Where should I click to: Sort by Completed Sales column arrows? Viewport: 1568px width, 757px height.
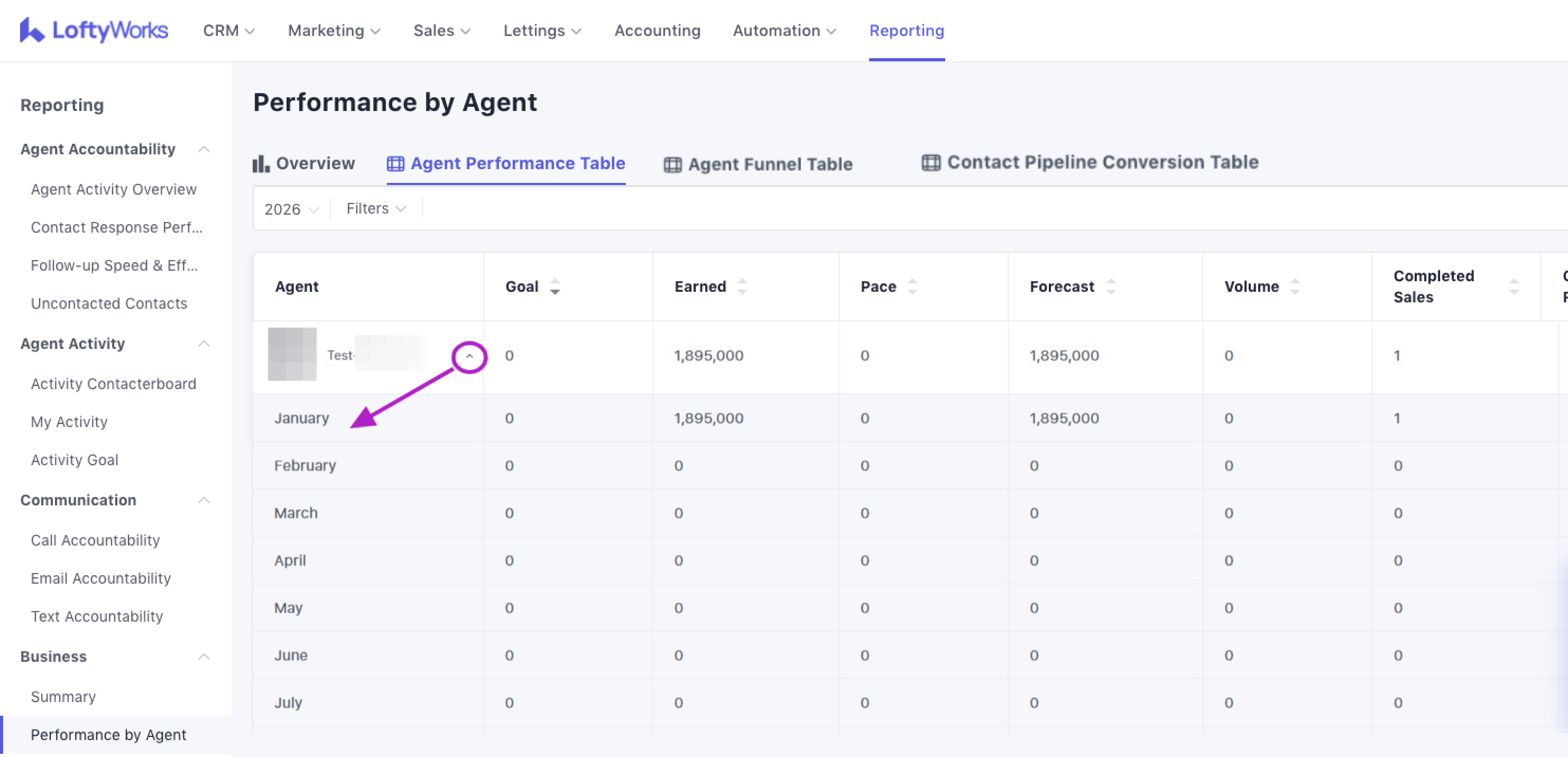pyautogui.click(x=1513, y=287)
